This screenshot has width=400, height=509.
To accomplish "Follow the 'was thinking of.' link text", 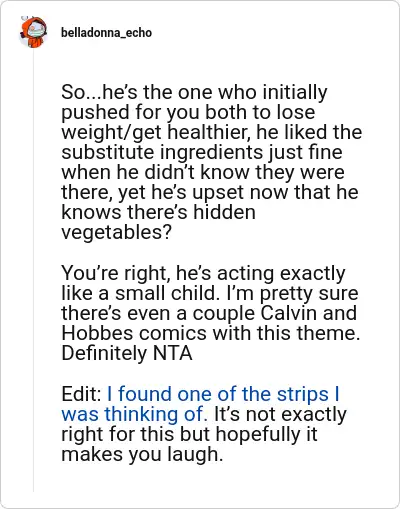I will [x=134, y=414].
